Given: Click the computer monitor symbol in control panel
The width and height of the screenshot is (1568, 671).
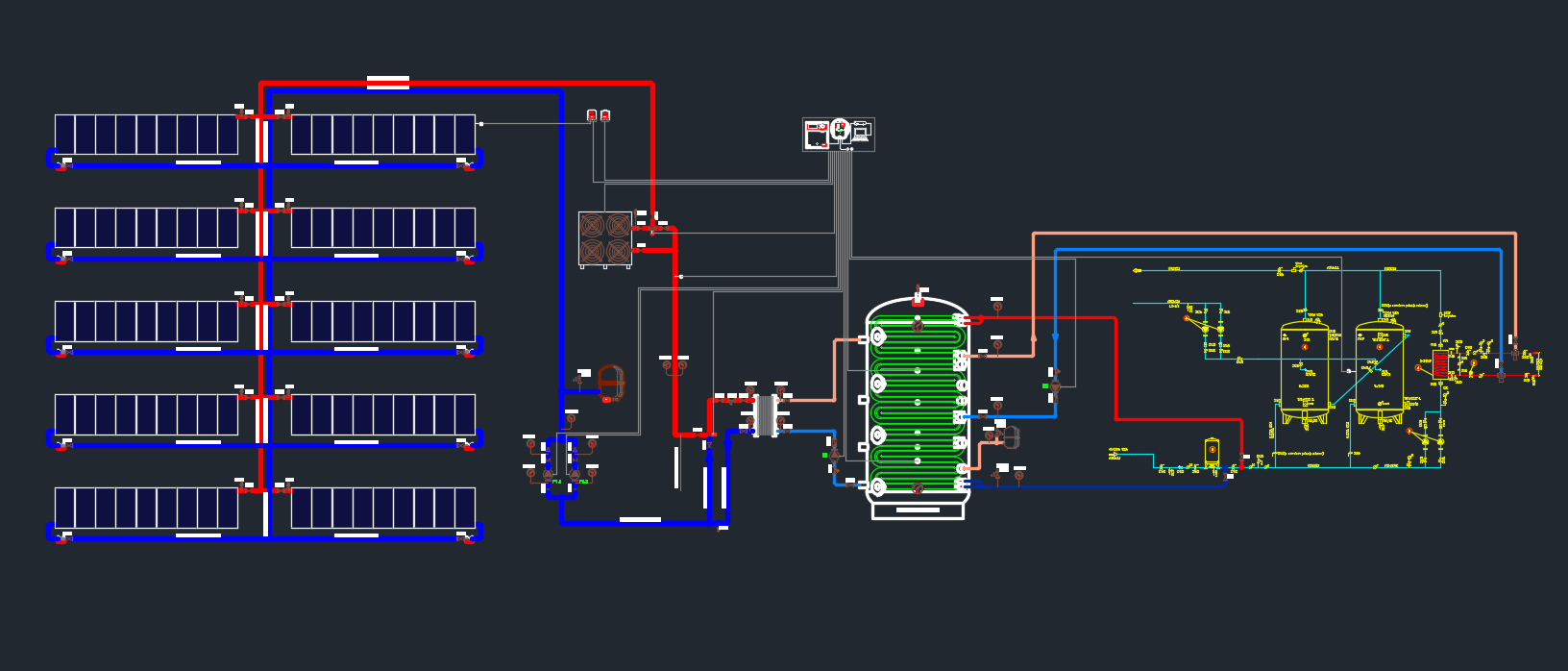Looking at the screenshot, I should click(861, 133).
